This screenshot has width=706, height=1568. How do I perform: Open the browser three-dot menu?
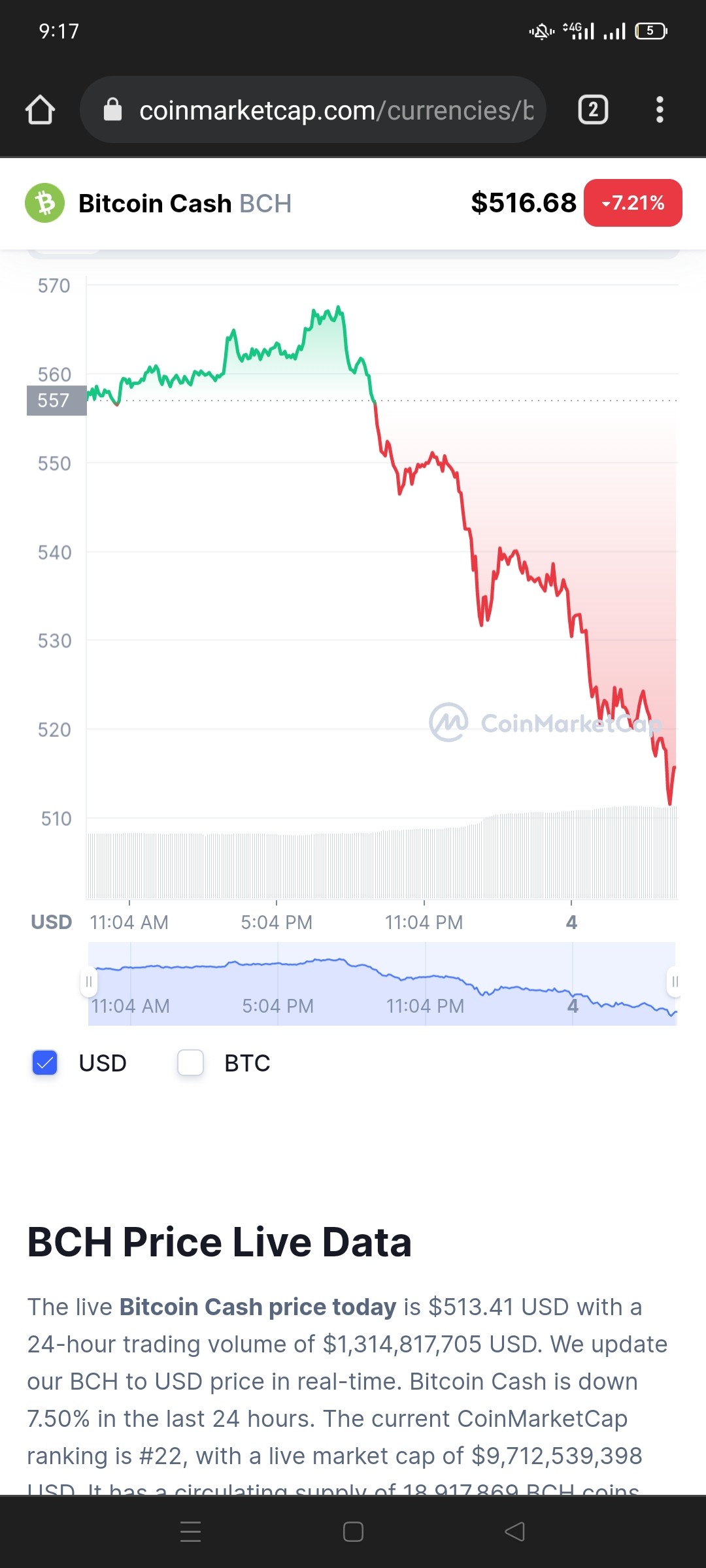[x=660, y=110]
